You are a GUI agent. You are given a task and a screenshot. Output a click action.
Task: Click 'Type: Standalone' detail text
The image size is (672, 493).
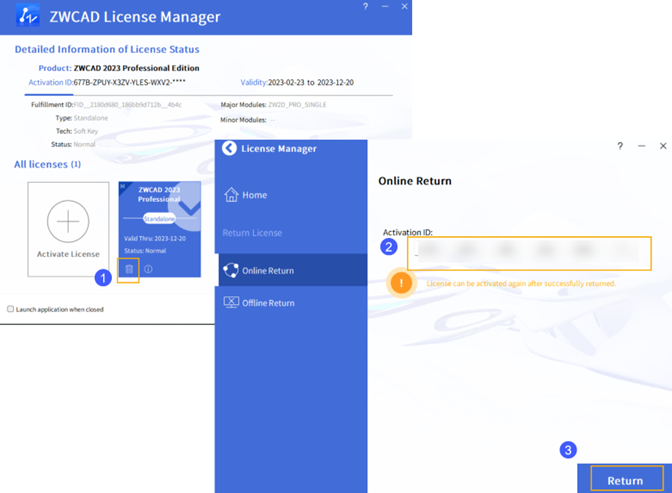point(81,118)
